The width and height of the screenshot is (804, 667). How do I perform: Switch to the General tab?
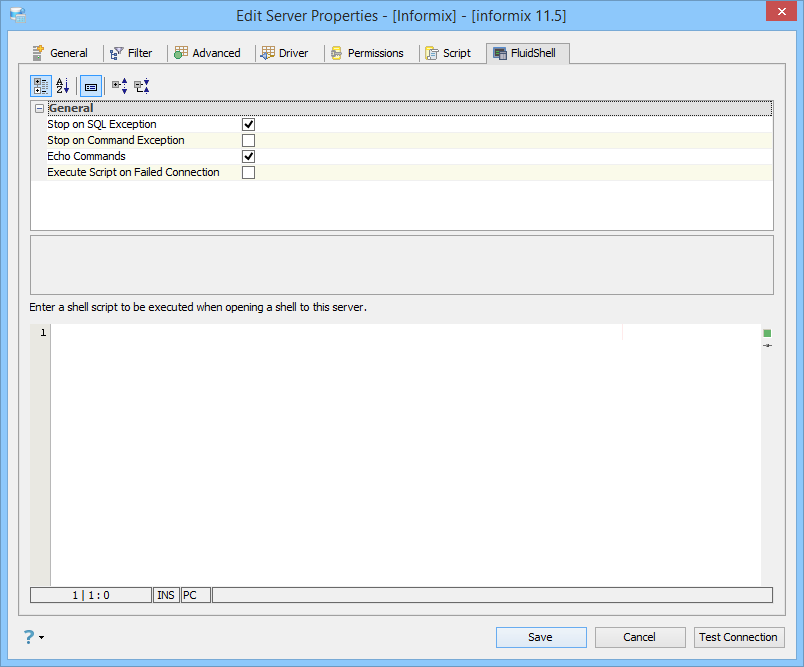click(60, 53)
